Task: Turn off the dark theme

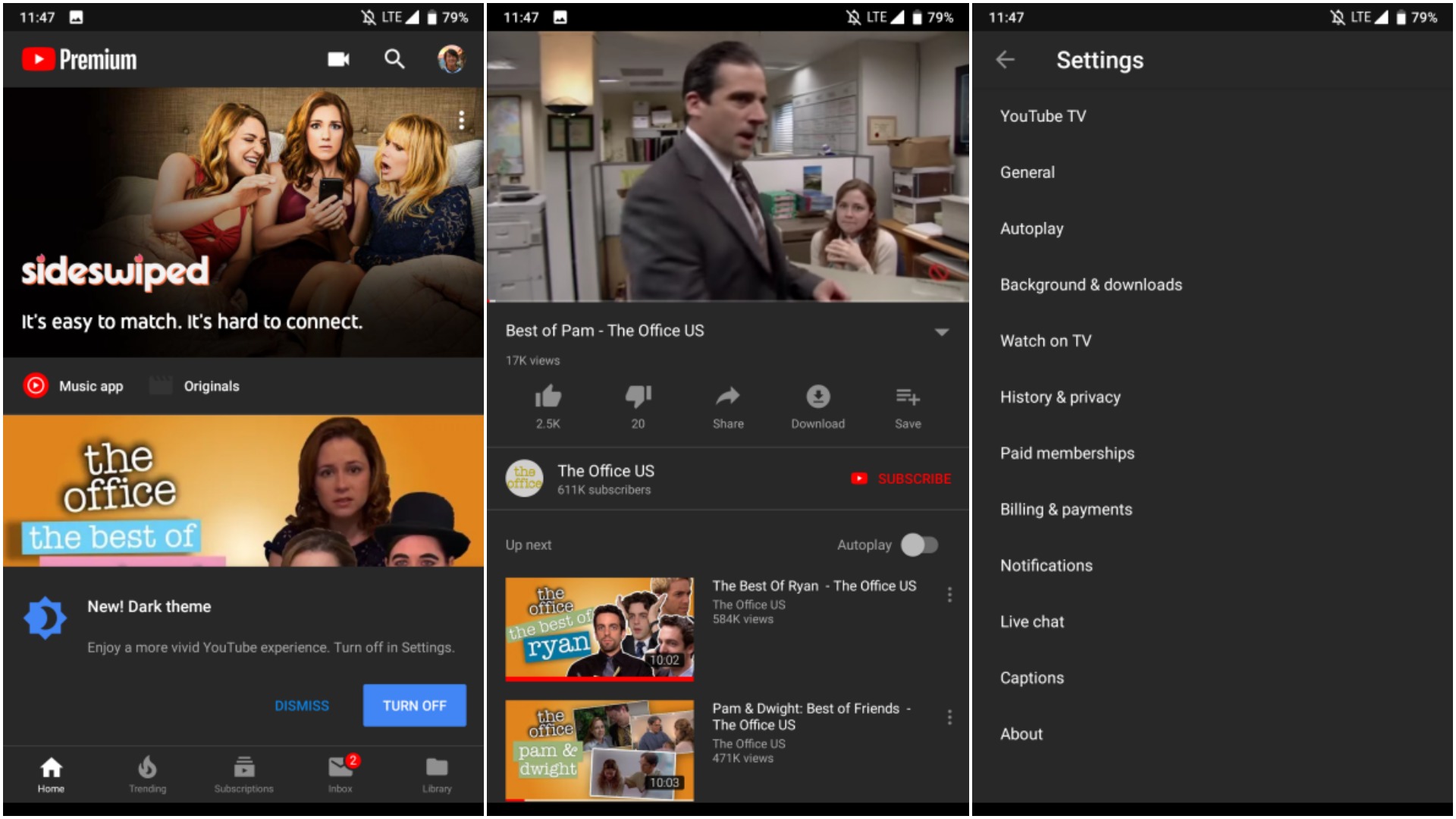Action: point(414,705)
